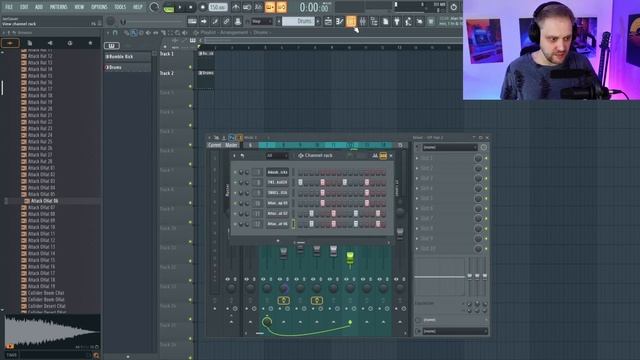Viewport: 640px width, 360px height.
Task: Toggle highlighted step/piano roll view icon in Channel rack
Action: click(383, 156)
